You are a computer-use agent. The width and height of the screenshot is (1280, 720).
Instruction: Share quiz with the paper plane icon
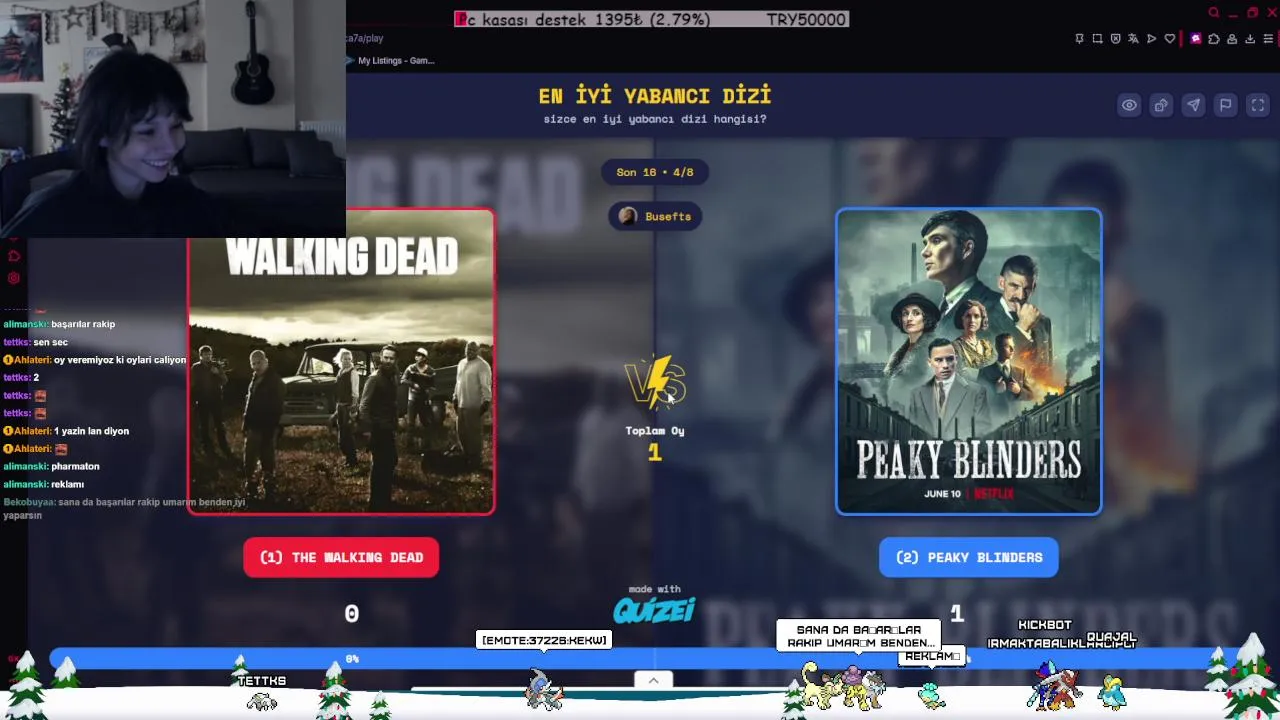[x=1193, y=105]
